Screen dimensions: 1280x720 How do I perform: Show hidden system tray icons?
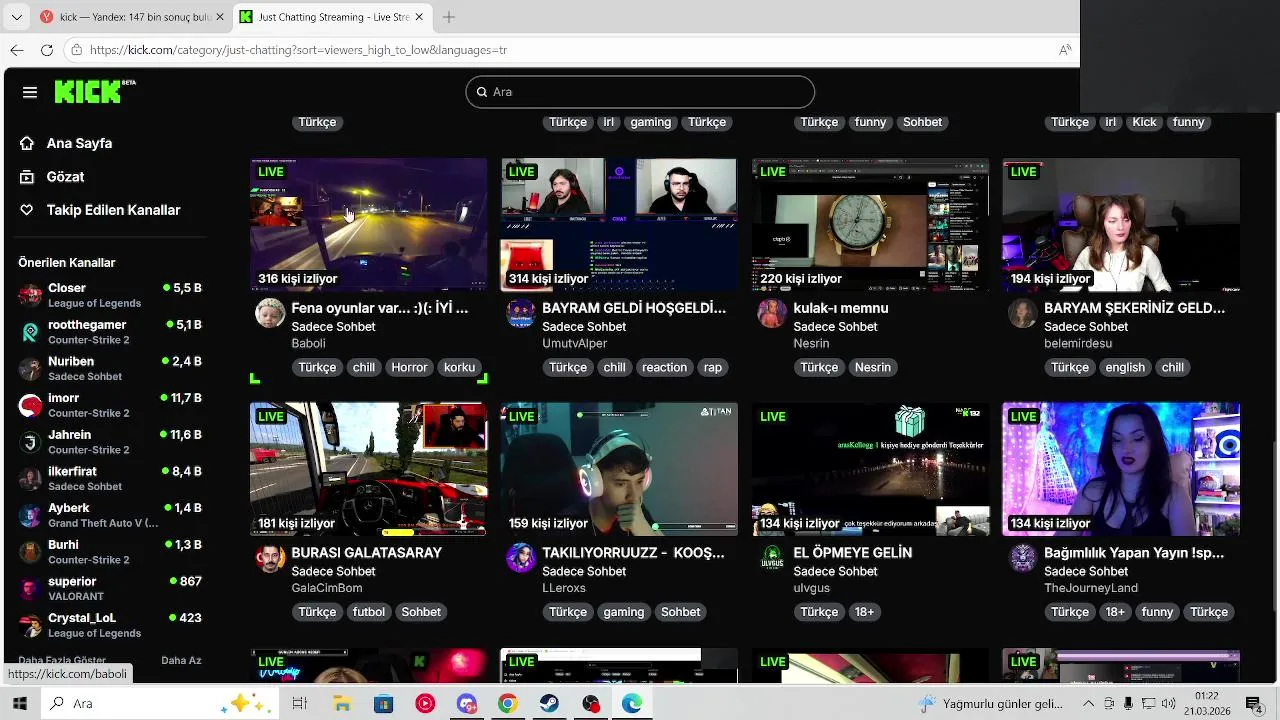[x=1088, y=704]
